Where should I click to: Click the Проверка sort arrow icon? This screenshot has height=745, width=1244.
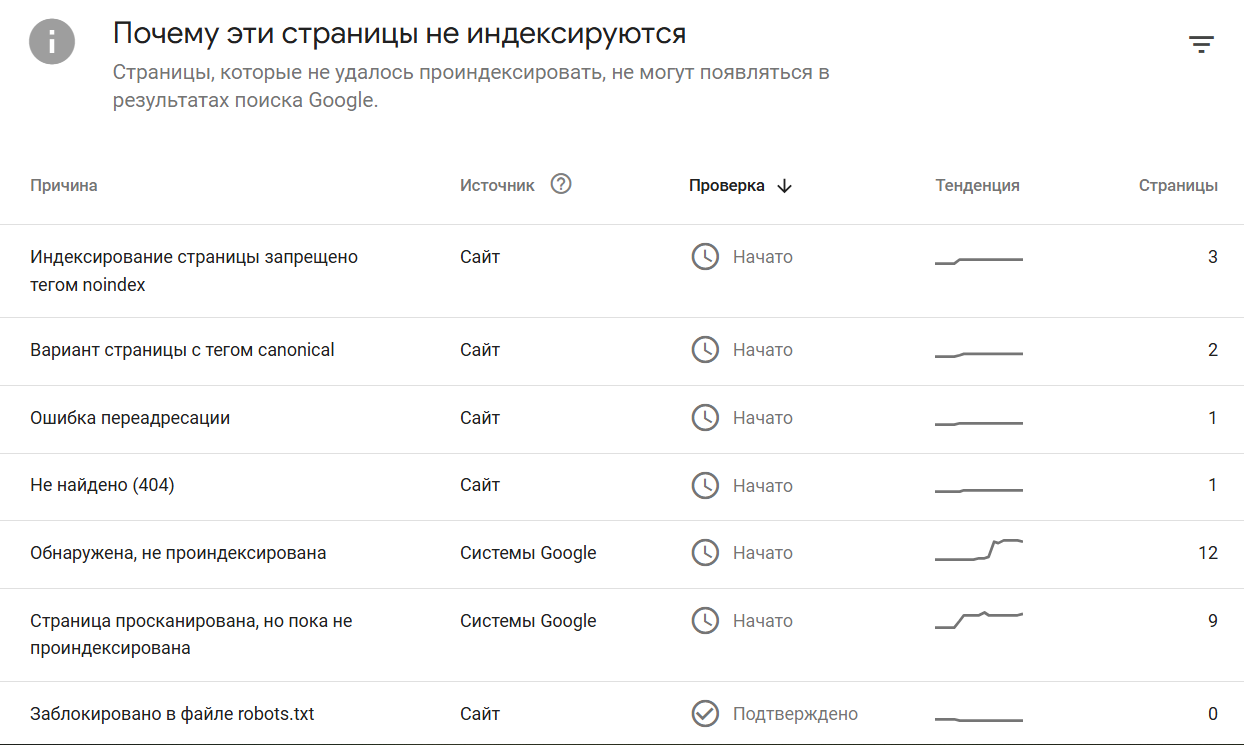point(784,186)
